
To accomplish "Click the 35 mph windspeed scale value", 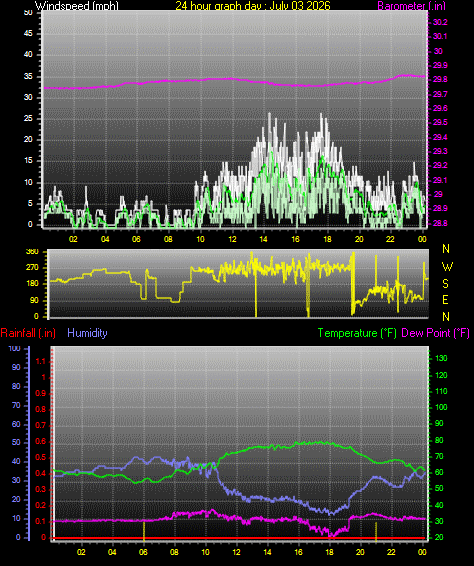I will coord(28,76).
